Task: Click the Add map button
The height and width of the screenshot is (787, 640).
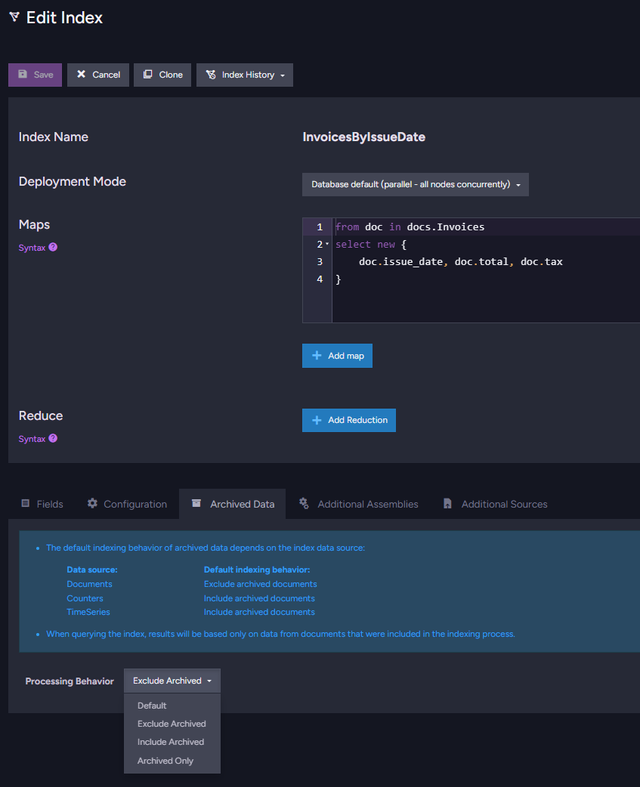Action: (x=337, y=356)
